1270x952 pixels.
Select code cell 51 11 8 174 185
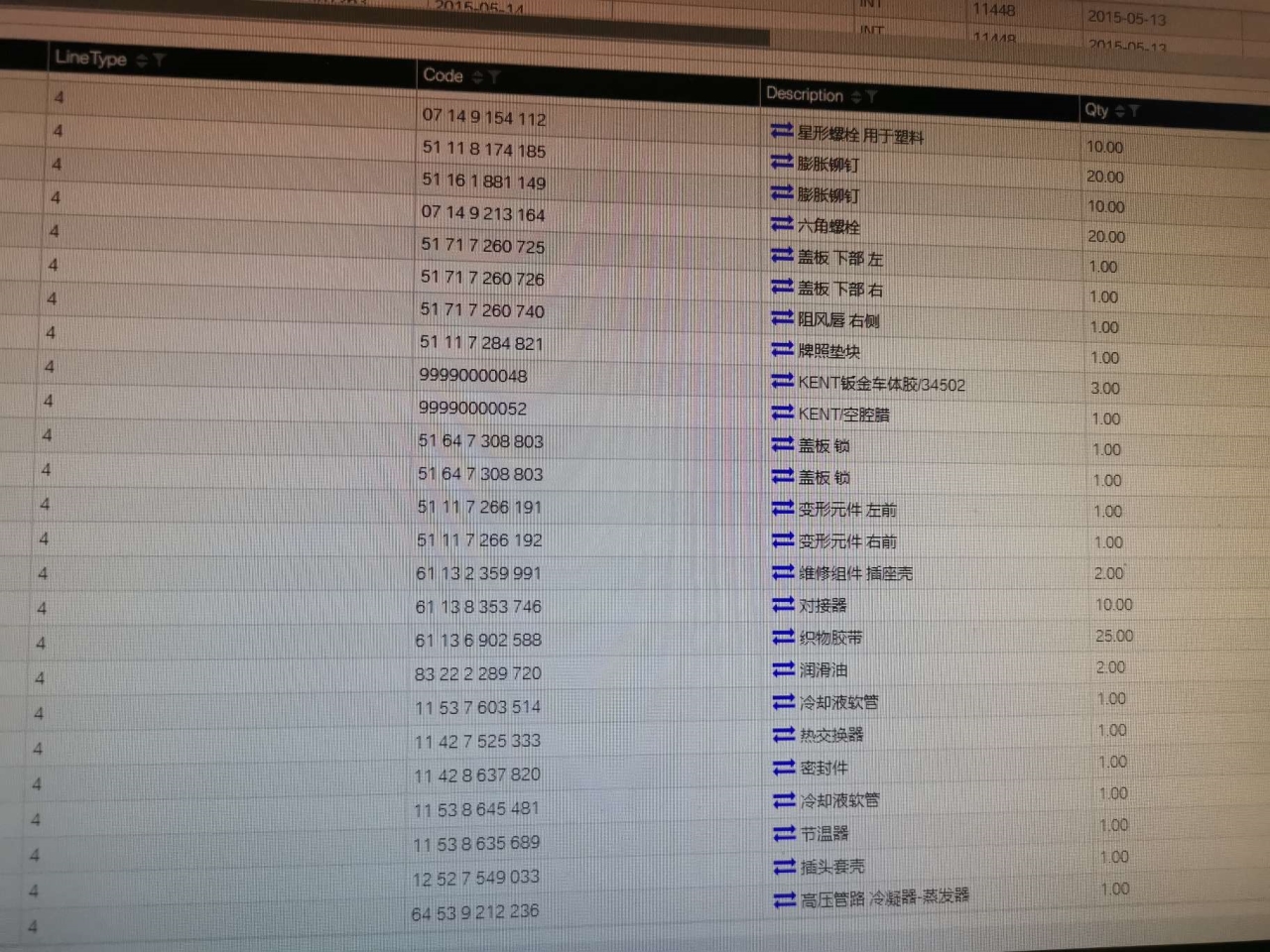coord(484,150)
